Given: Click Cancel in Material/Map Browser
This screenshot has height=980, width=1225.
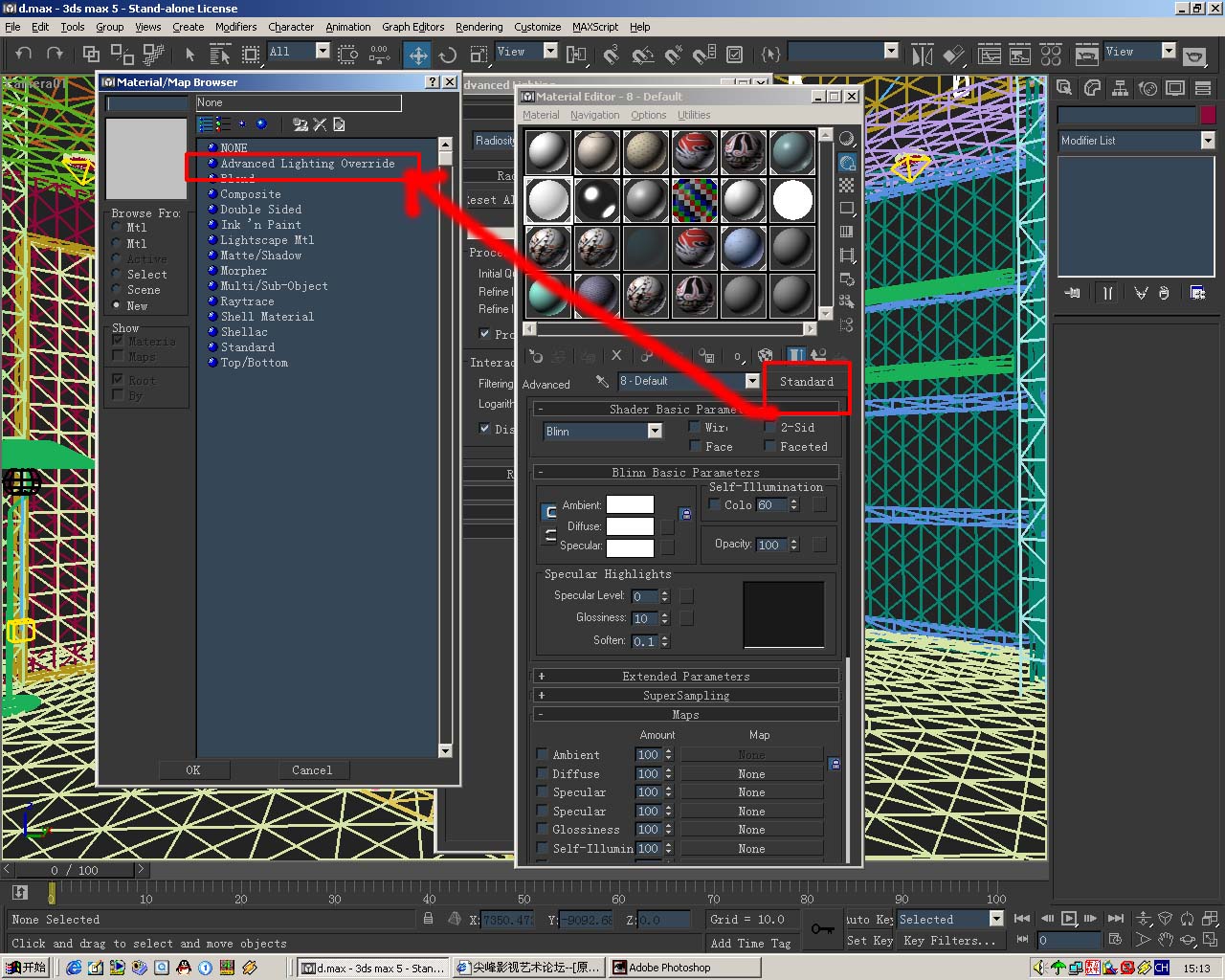Looking at the screenshot, I should pos(312,769).
